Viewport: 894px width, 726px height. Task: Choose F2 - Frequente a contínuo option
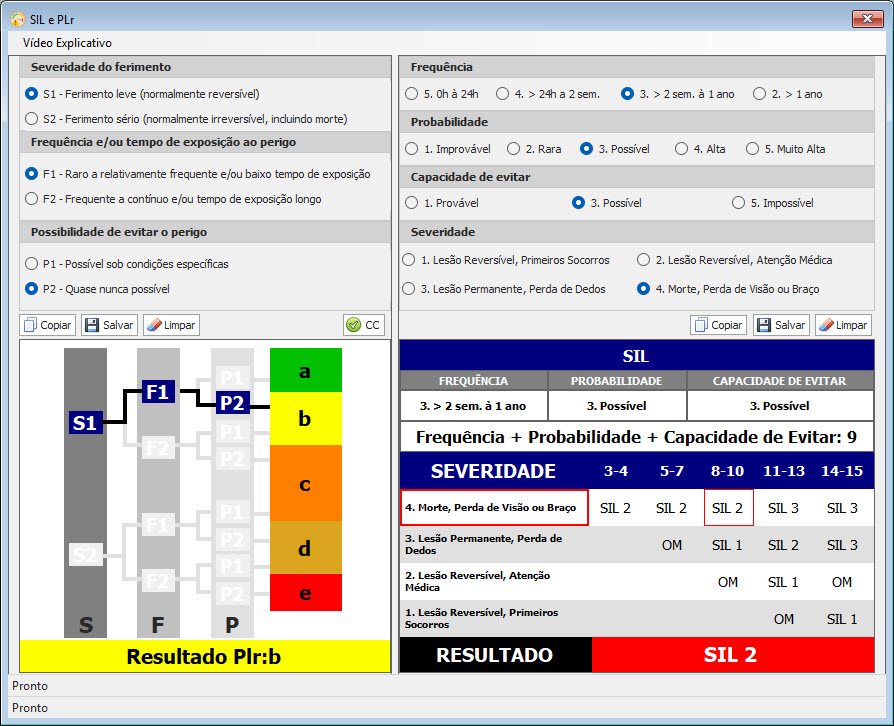coord(173,199)
